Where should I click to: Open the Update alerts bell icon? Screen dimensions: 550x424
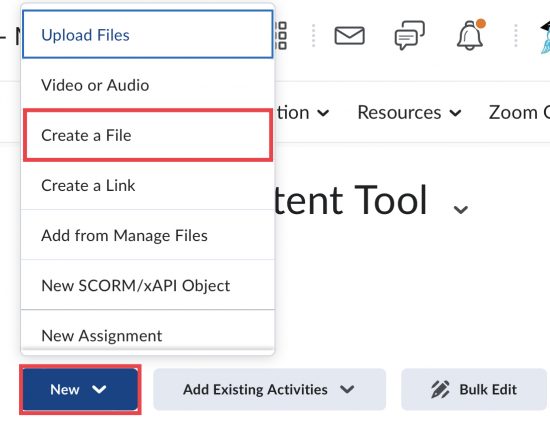pos(470,35)
